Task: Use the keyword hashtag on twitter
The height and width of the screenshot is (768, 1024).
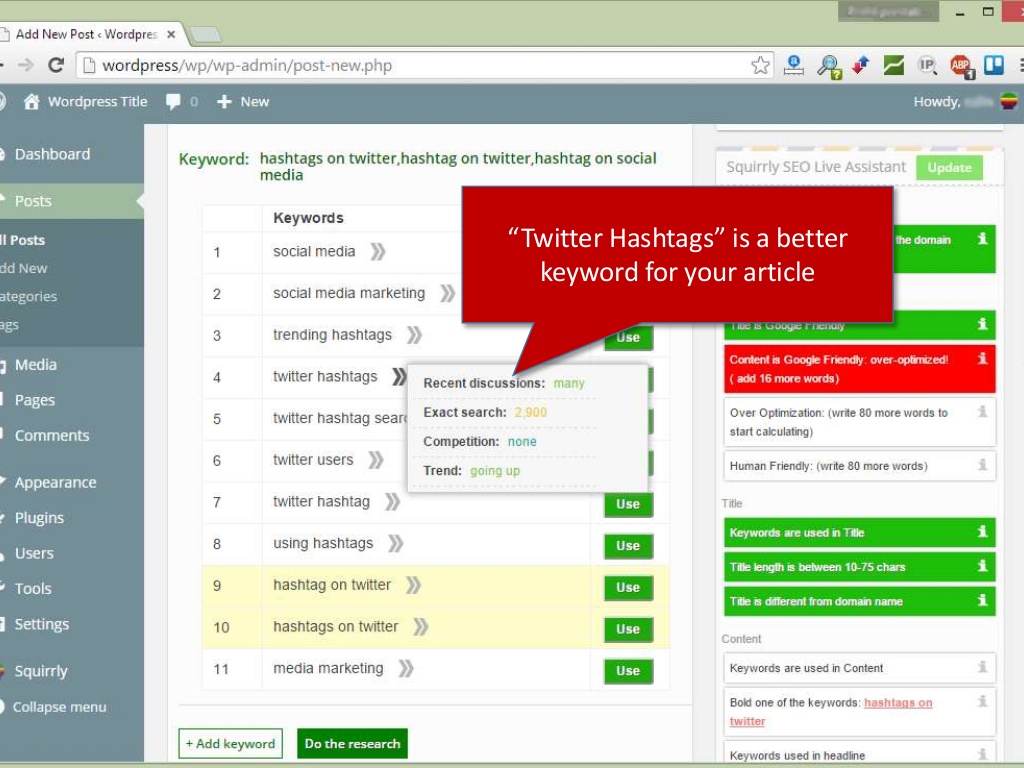Action: (628, 587)
